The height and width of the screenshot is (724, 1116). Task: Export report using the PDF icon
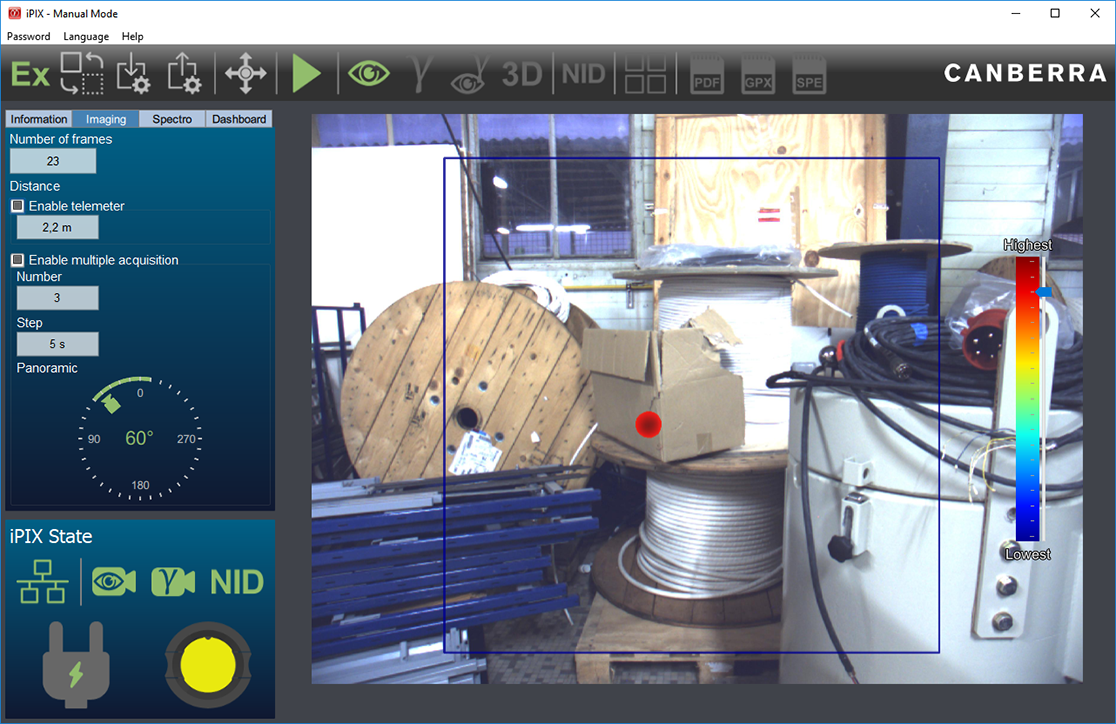[x=707, y=72]
